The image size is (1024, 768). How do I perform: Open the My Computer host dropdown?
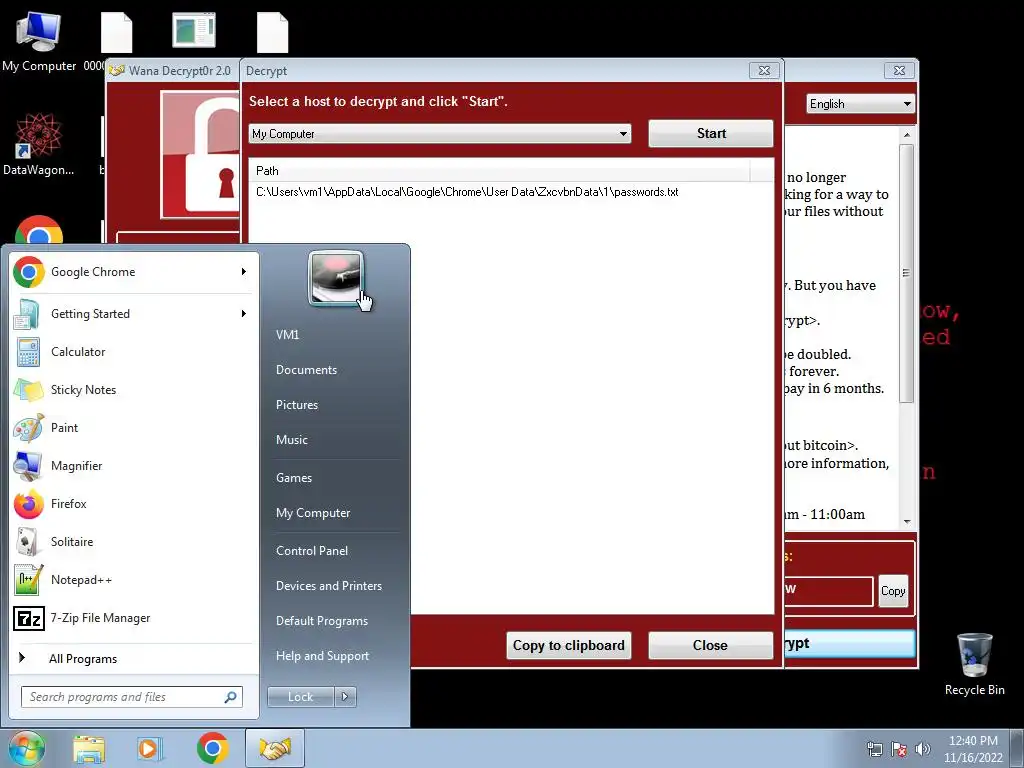pyautogui.click(x=440, y=134)
